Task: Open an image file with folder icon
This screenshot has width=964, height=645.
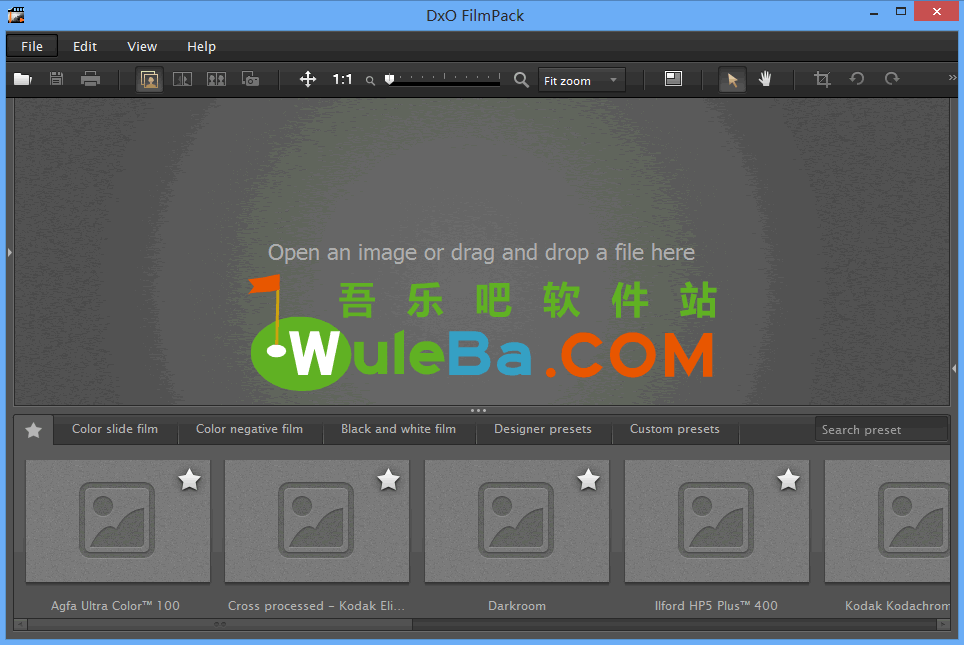Action: pyautogui.click(x=23, y=79)
